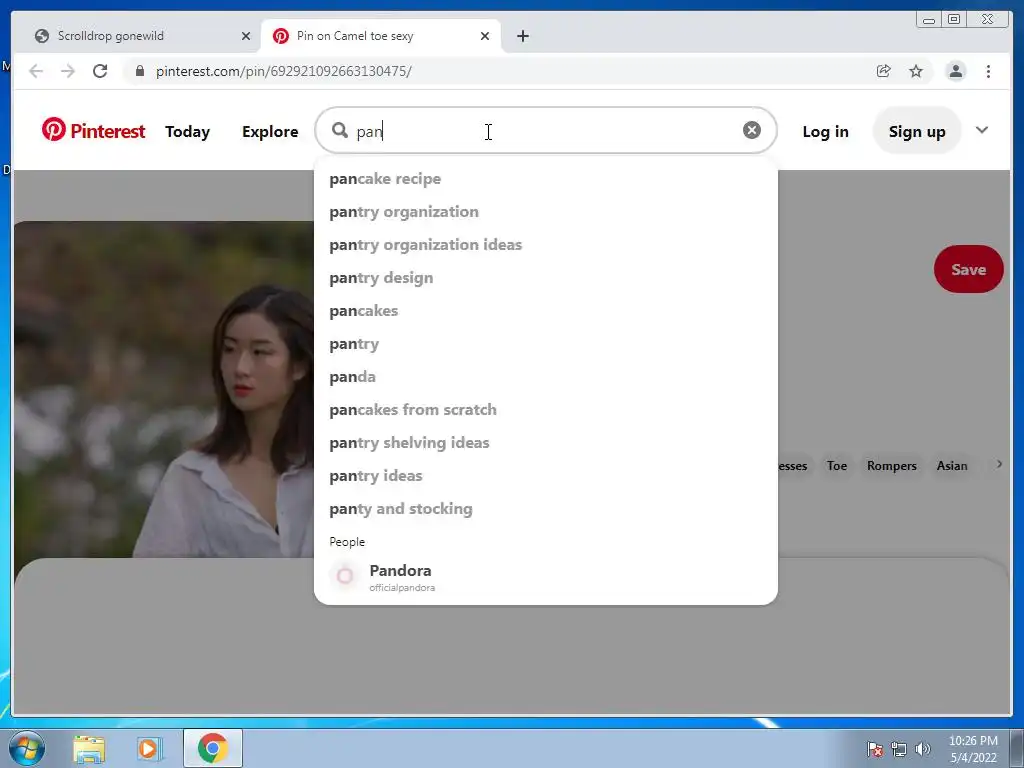Open the Toe tag chip
This screenshot has height=768, width=1024.
pyautogui.click(x=837, y=466)
